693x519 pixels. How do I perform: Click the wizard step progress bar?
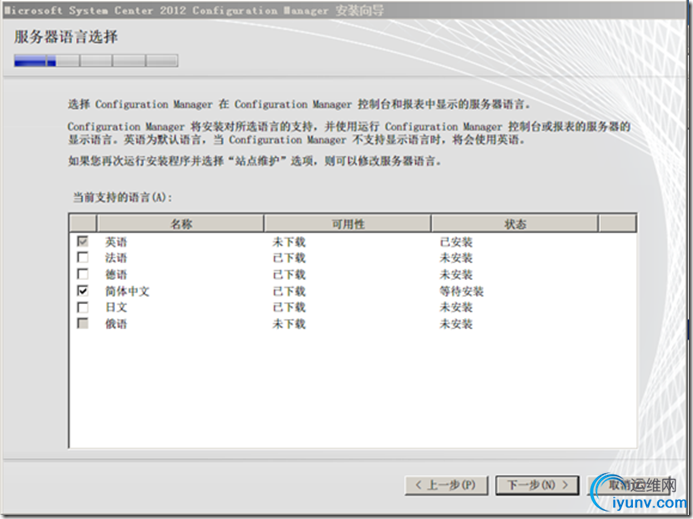(x=96, y=61)
